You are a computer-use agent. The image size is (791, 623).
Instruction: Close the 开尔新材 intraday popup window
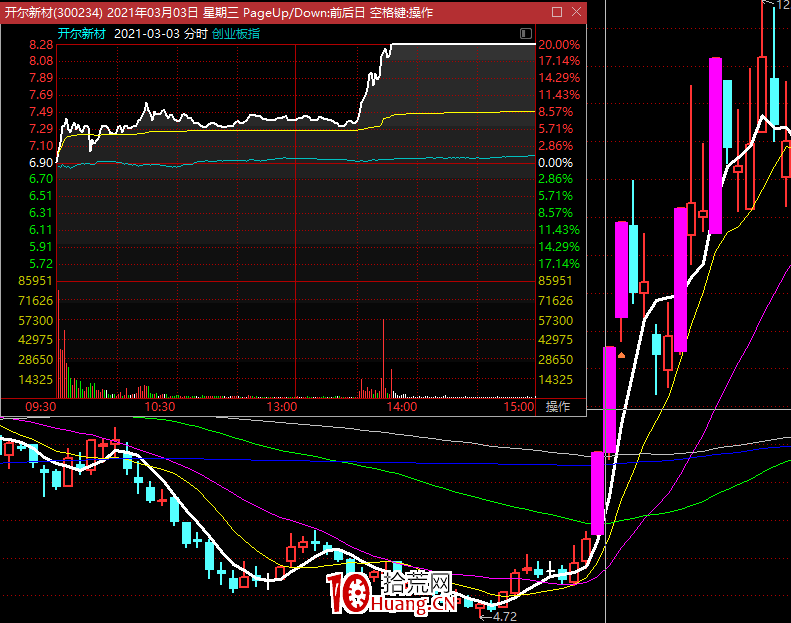576,12
